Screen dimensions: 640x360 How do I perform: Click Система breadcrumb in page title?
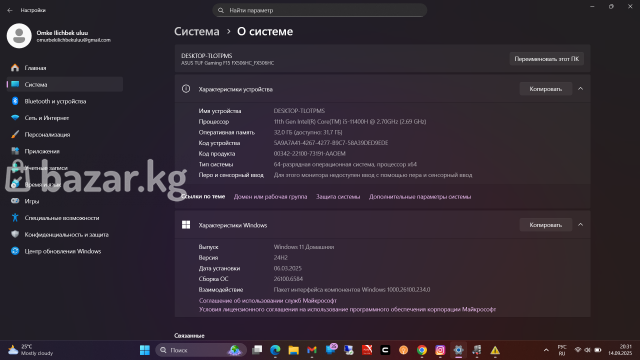coord(197,31)
